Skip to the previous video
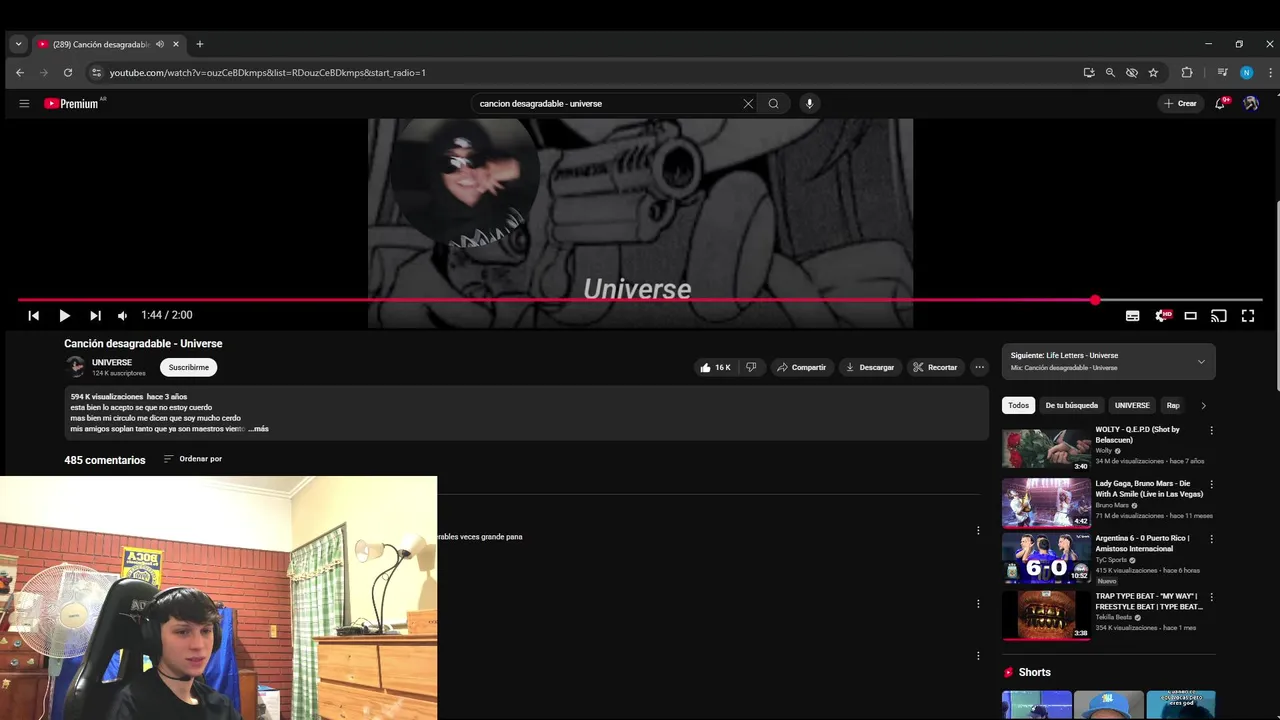The width and height of the screenshot is (1280, 720). tap(33, 315)
